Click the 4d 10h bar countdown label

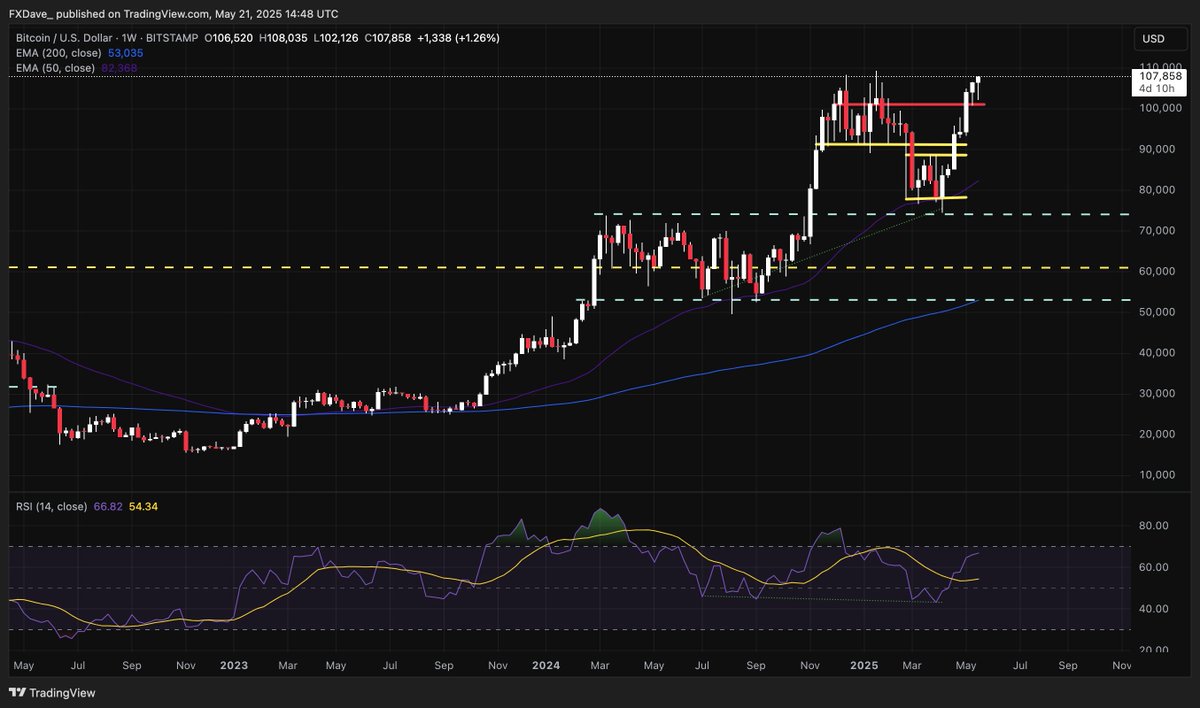[x=1157, y=88]
